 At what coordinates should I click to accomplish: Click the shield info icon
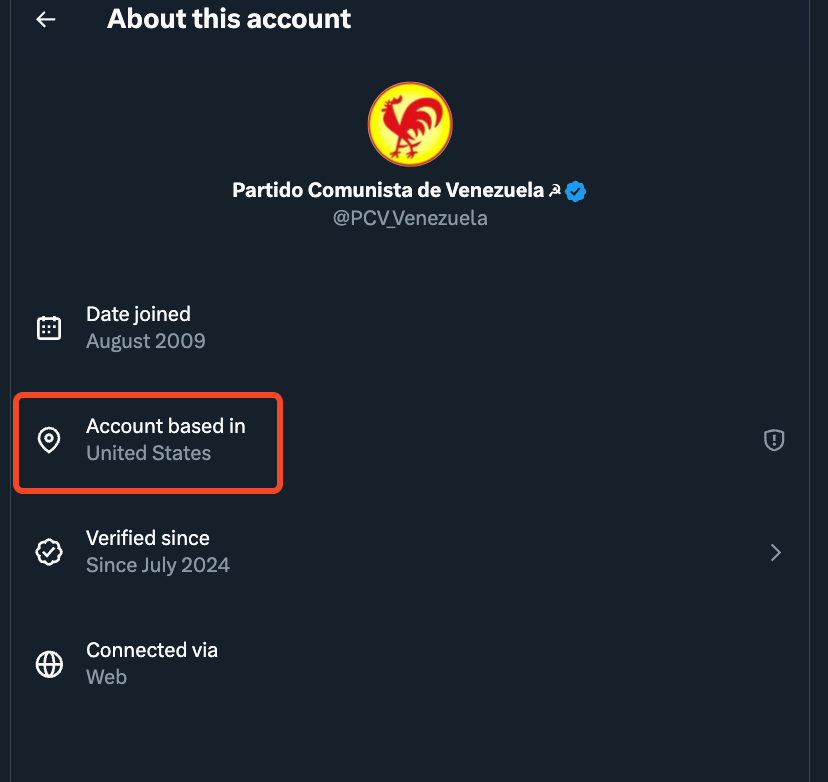coord(774,440)
